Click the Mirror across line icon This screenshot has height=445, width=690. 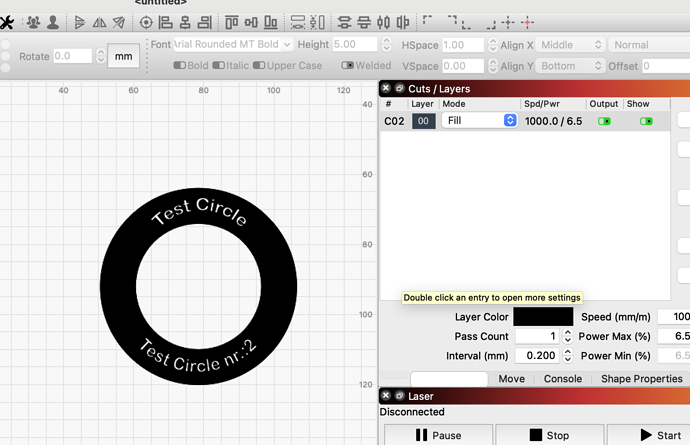tap(119, 22)
